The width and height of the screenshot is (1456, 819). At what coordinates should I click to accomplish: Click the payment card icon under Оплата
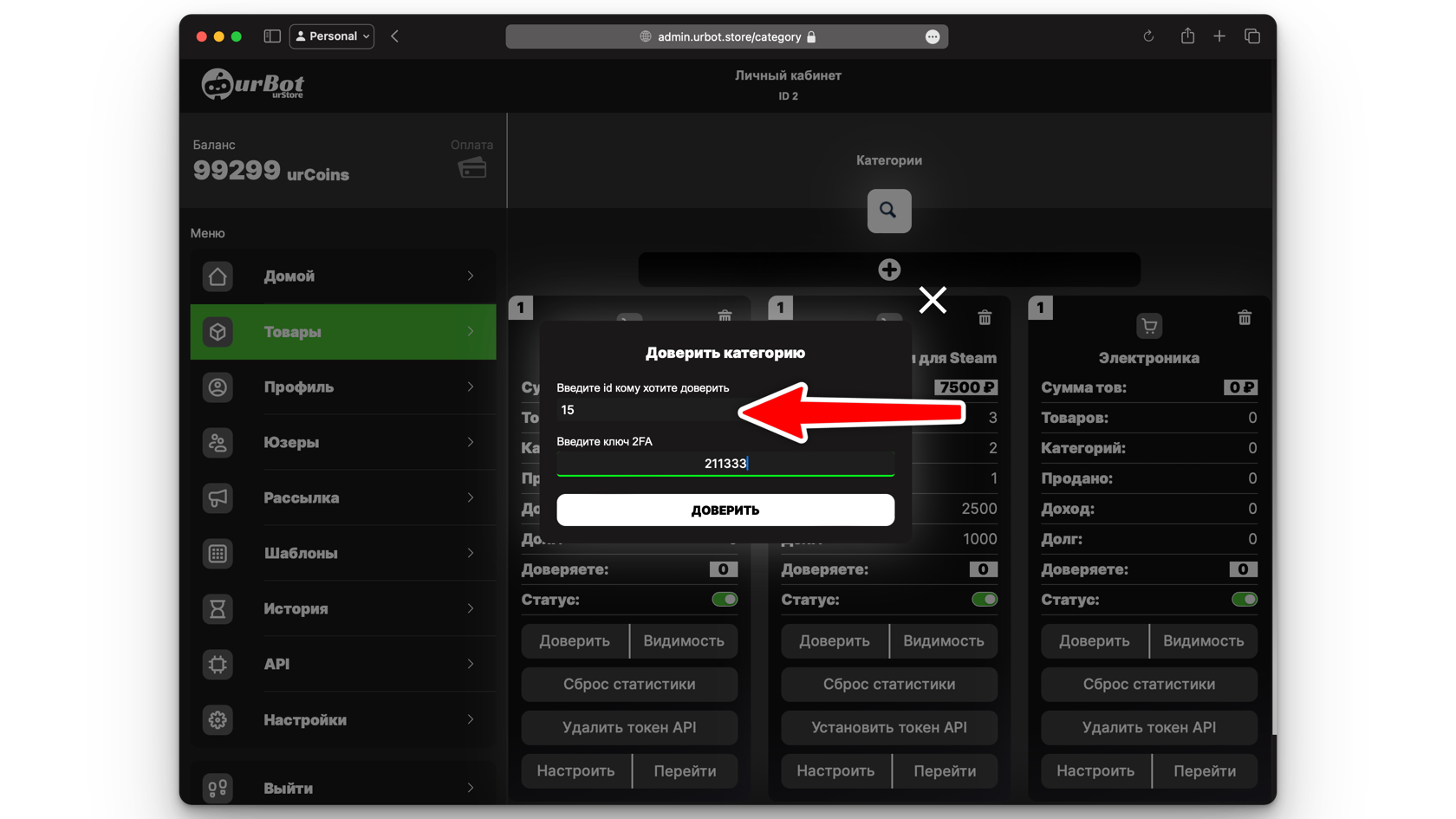point(472,168)
